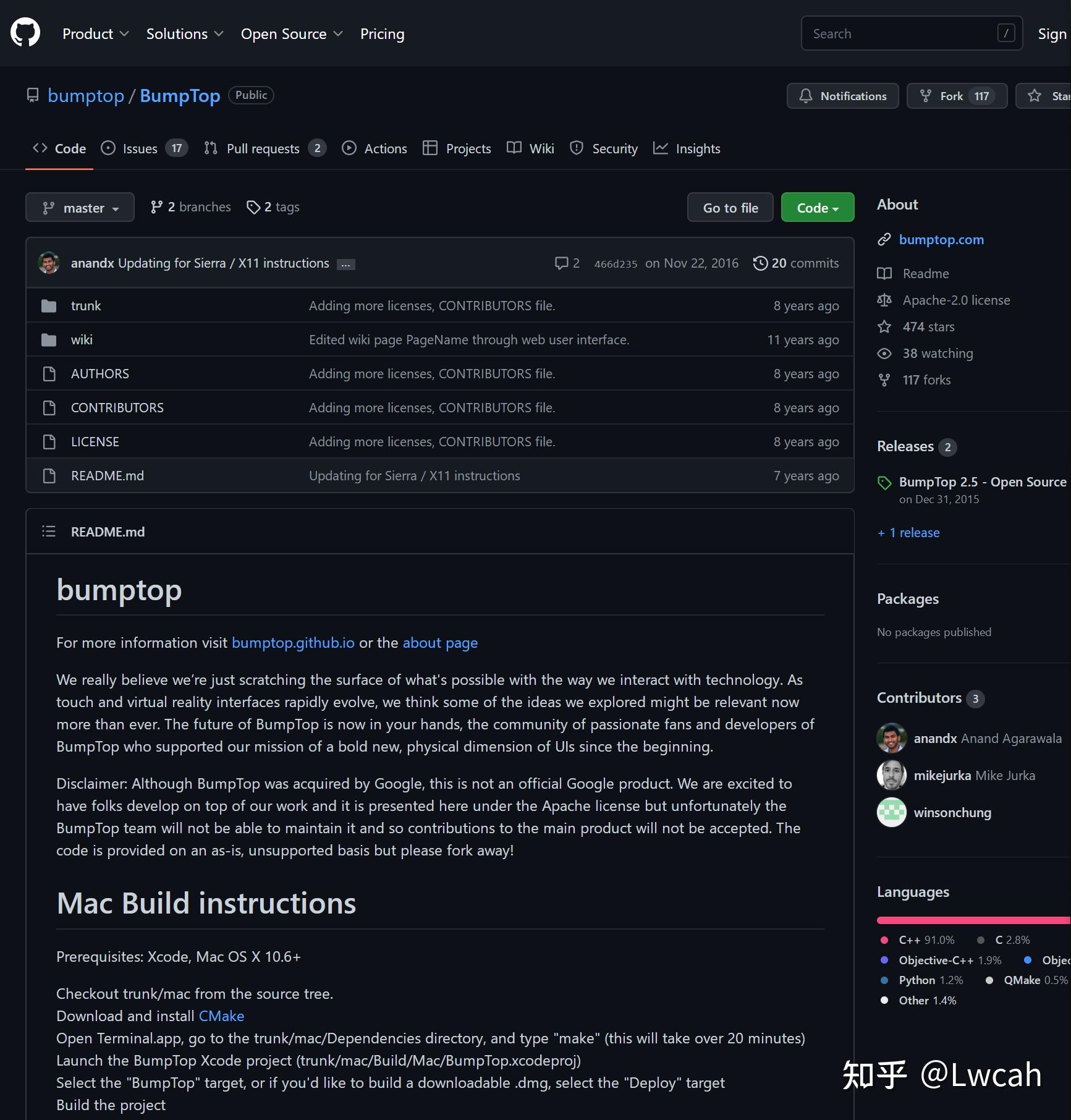
Task: Open the master branch dropdown
Action: pos(80,208)
